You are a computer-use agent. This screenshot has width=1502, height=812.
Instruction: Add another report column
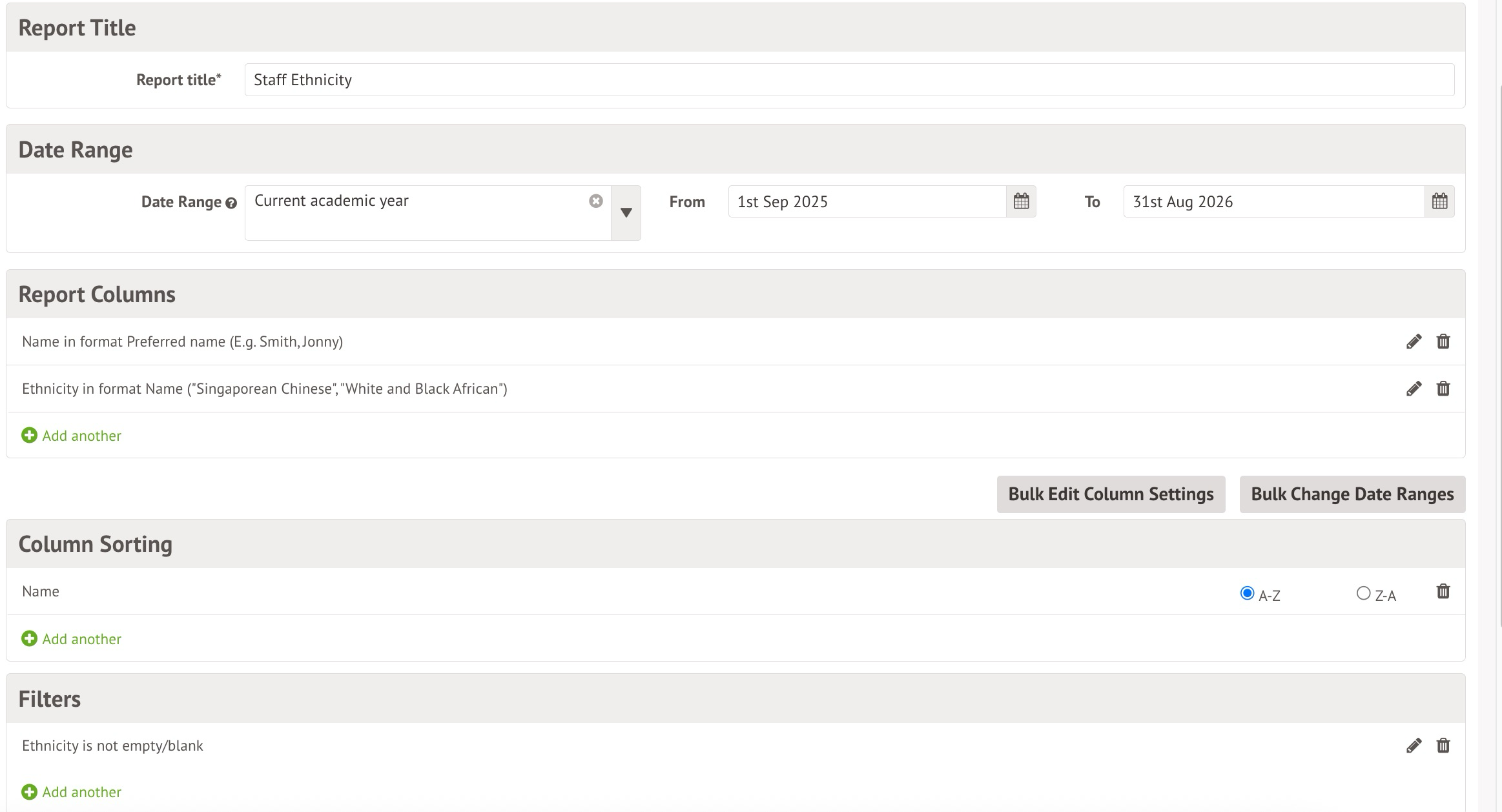tap(72, 436)
